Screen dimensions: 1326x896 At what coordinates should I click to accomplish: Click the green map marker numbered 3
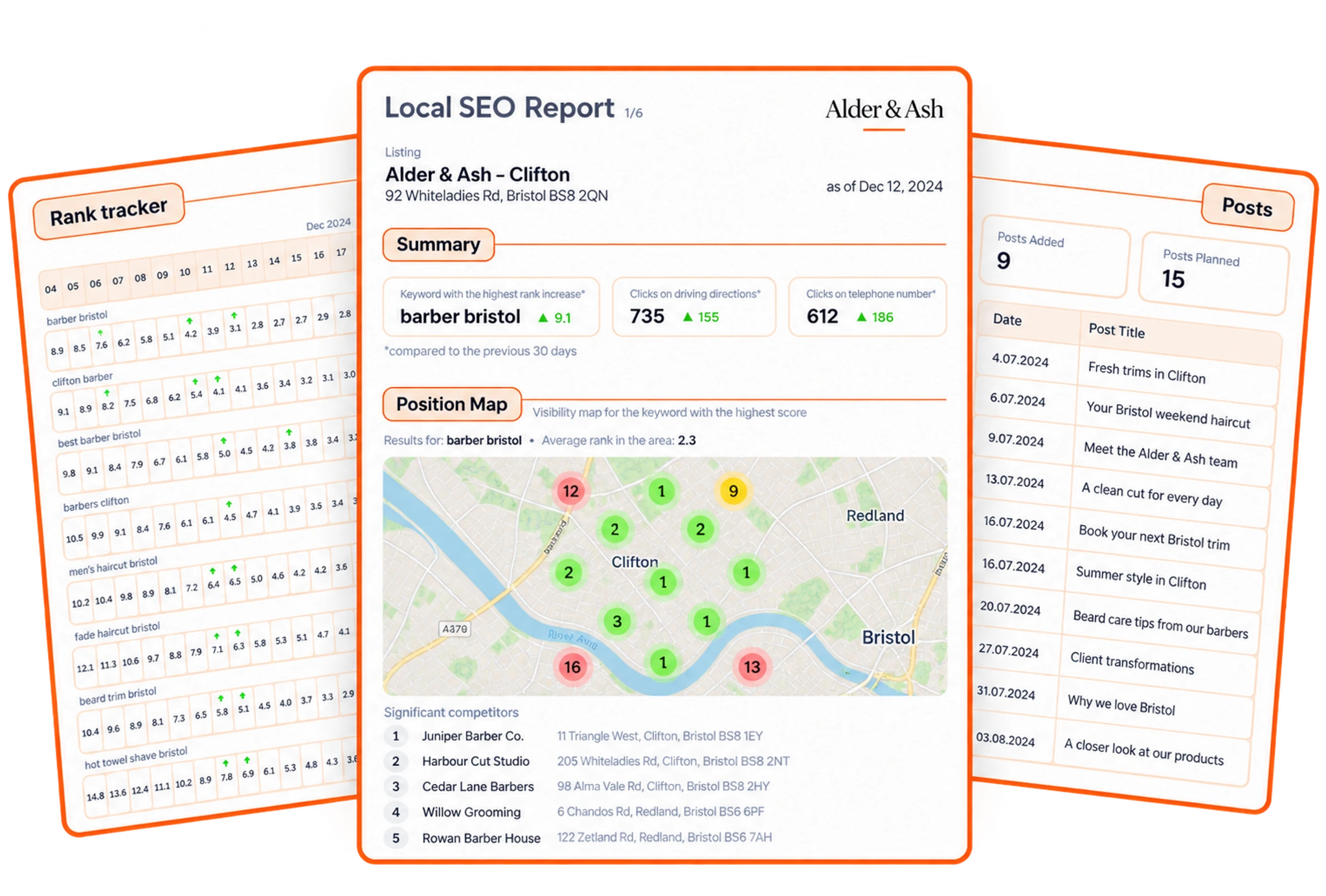[x=617, y=622]
